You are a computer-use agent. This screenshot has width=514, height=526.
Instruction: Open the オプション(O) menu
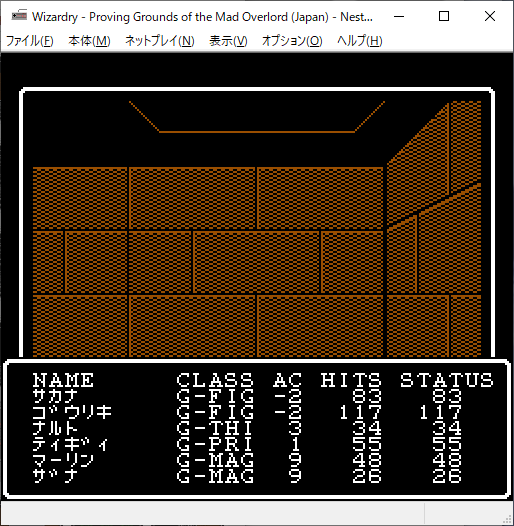(x=292, y=41)
